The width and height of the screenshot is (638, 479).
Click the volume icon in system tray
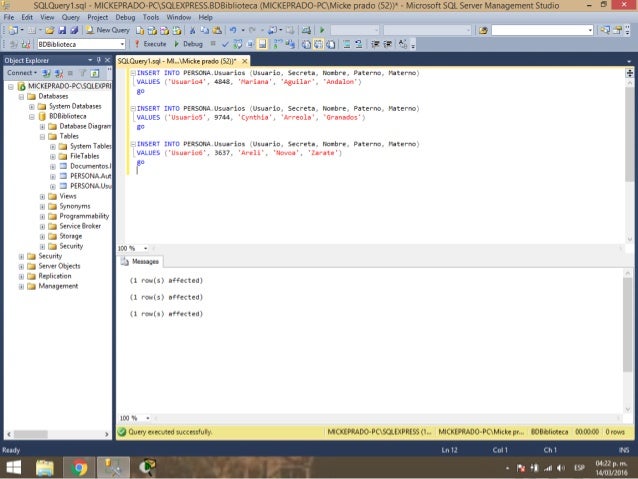coord(562,468)
